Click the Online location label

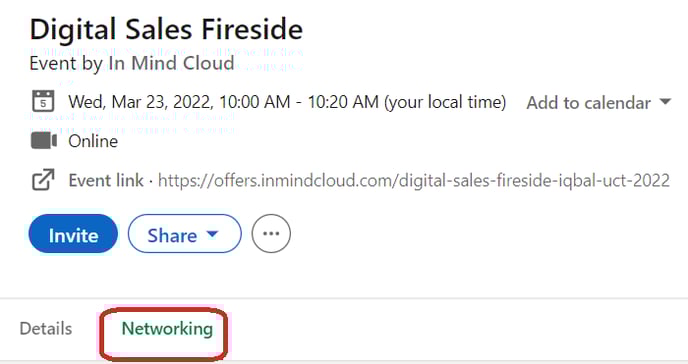point(93,141)
